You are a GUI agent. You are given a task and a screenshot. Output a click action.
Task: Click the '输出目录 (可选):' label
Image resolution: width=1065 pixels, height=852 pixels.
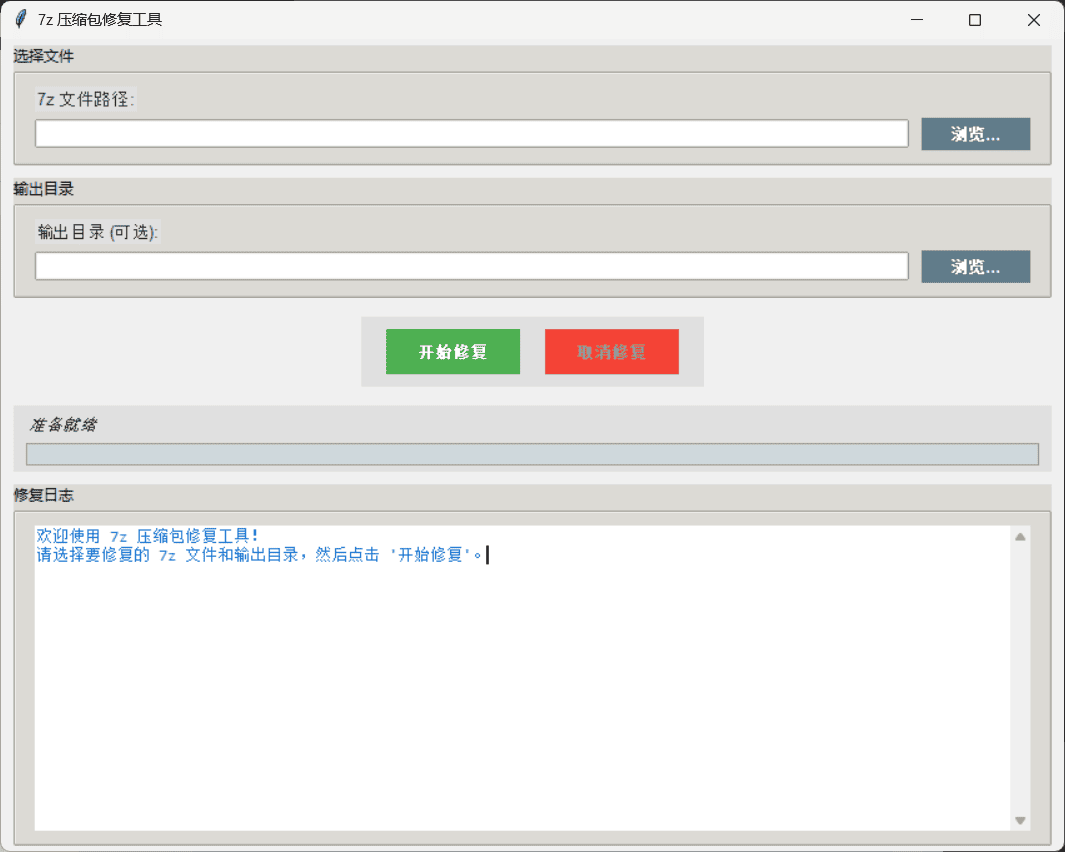98,232
